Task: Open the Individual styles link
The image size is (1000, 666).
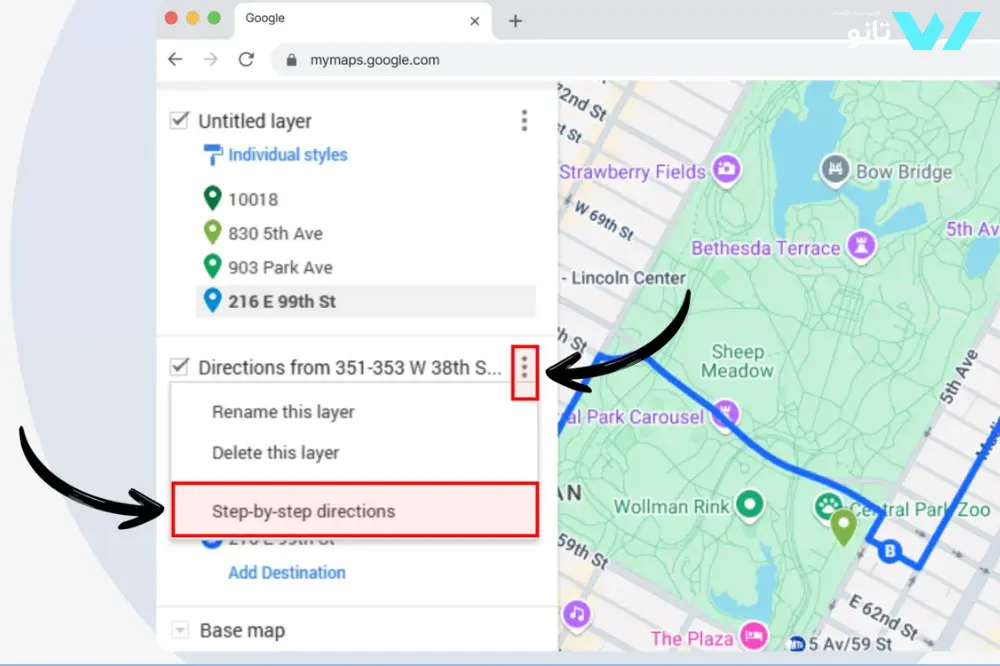Action: pos(288,155)
